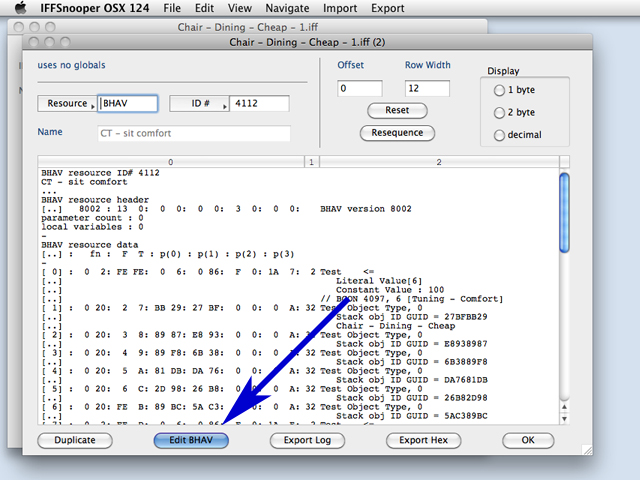Open the Navigate menu
This screenshot has width=640, height=480.
(x=285, y=8)
